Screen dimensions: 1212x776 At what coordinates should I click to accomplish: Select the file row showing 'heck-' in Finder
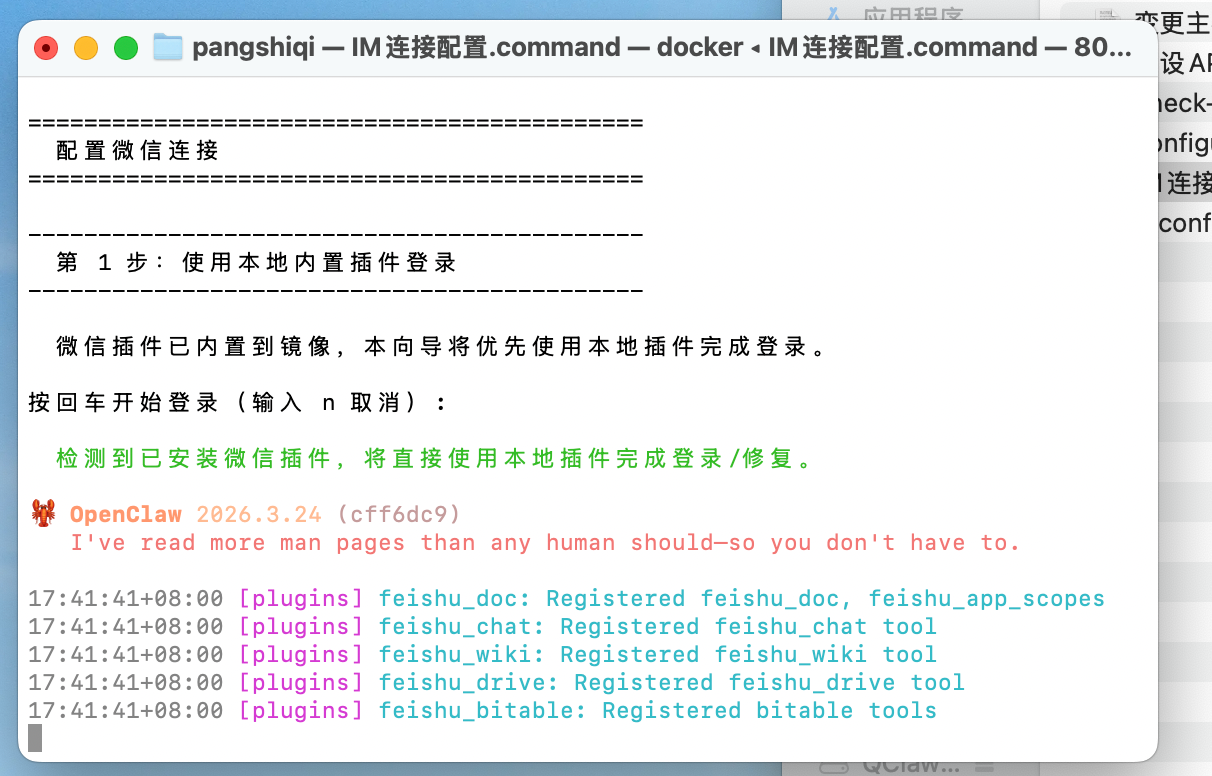[1185, 102]
